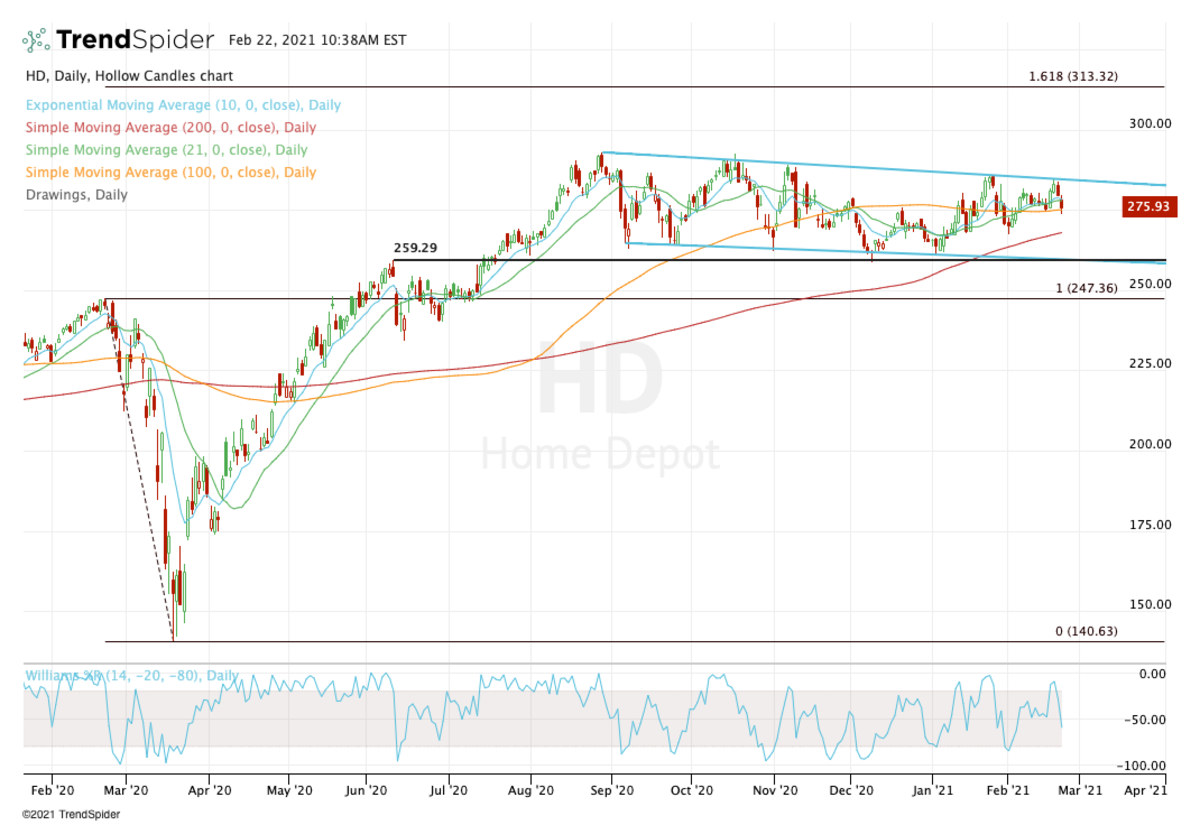Select Simple Moving Average (100) legend entry
Image resolution: width=1200 pixels, height=825 pixels.
point(171,172)
